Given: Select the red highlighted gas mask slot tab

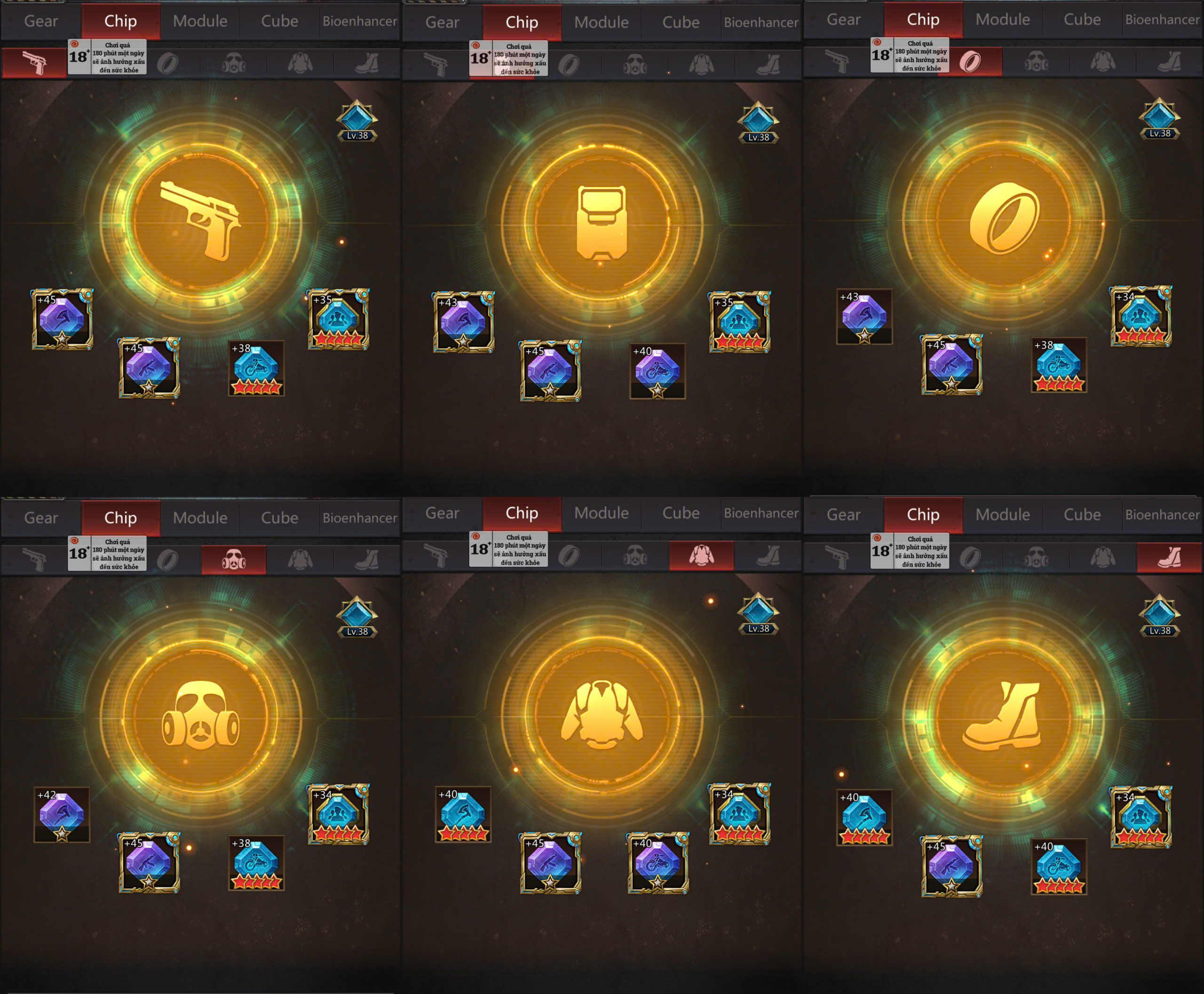Looking at the screenshot, I should pyautogui.click(x=234, y=560).
